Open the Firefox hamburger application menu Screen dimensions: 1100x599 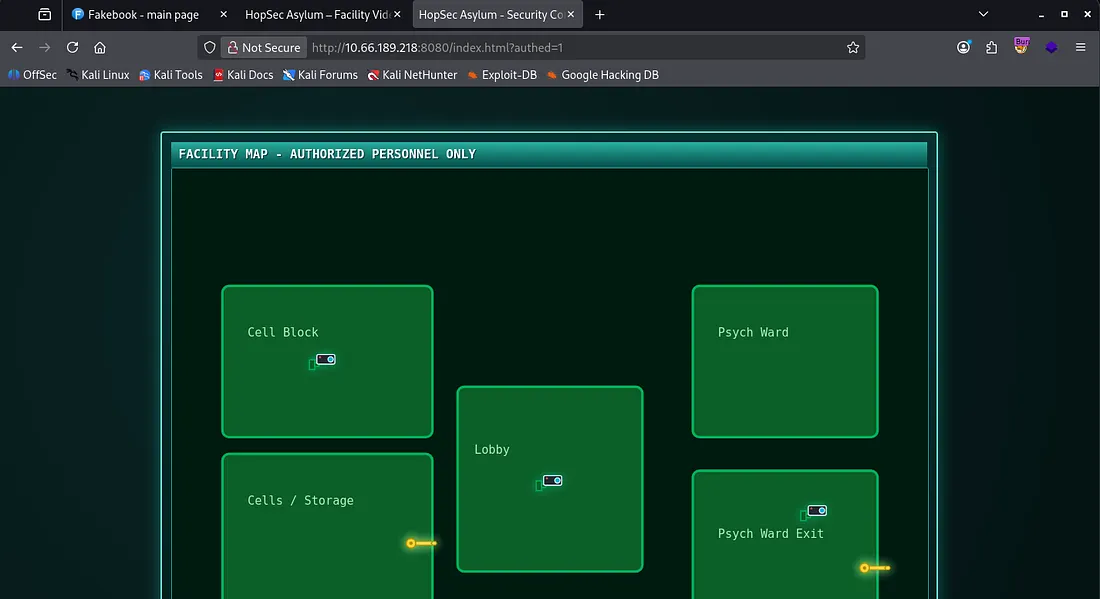(x=1080, y=47)
